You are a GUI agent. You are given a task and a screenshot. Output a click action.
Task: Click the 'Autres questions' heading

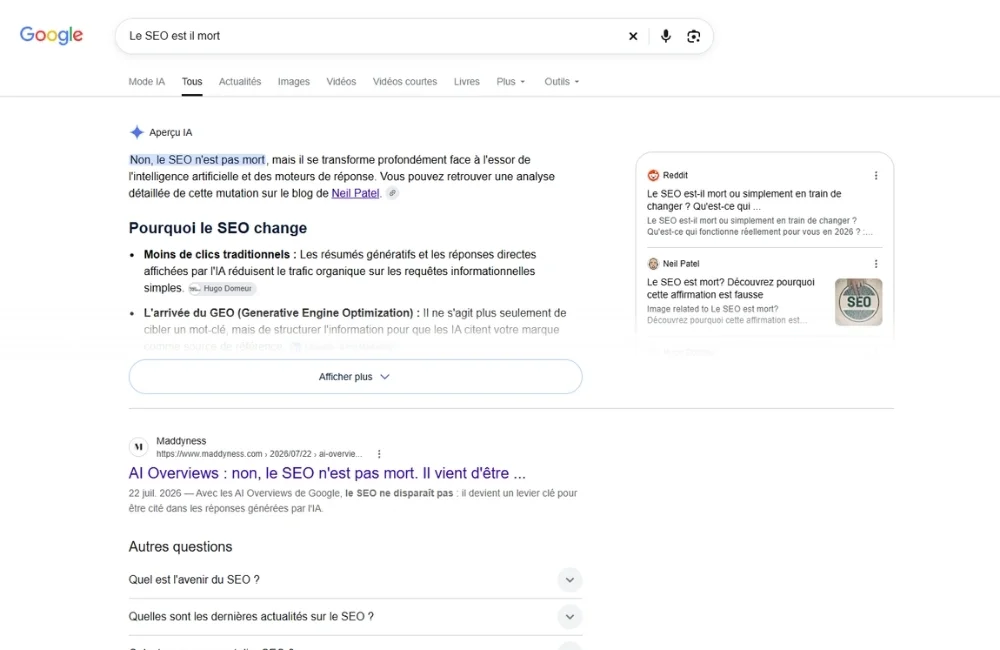[x=180, y=547]
